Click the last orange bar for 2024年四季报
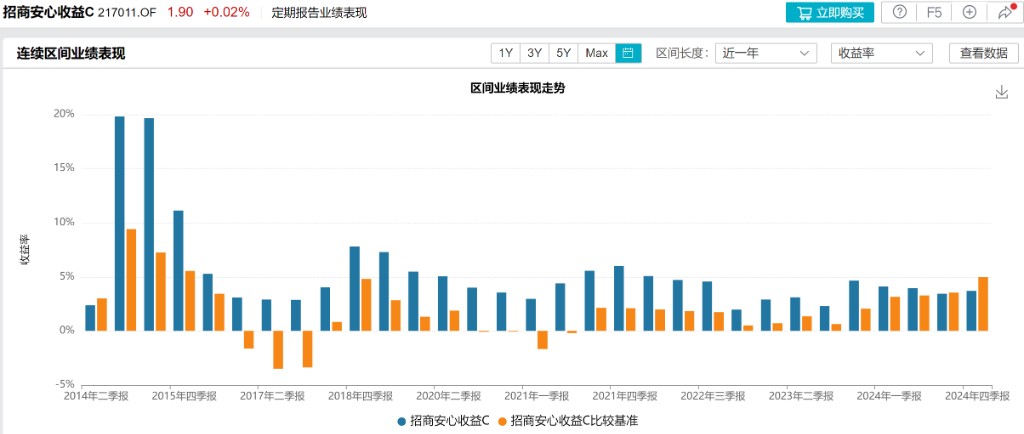Viewport: 1024px width, 434px height. [x=983, y=303]
